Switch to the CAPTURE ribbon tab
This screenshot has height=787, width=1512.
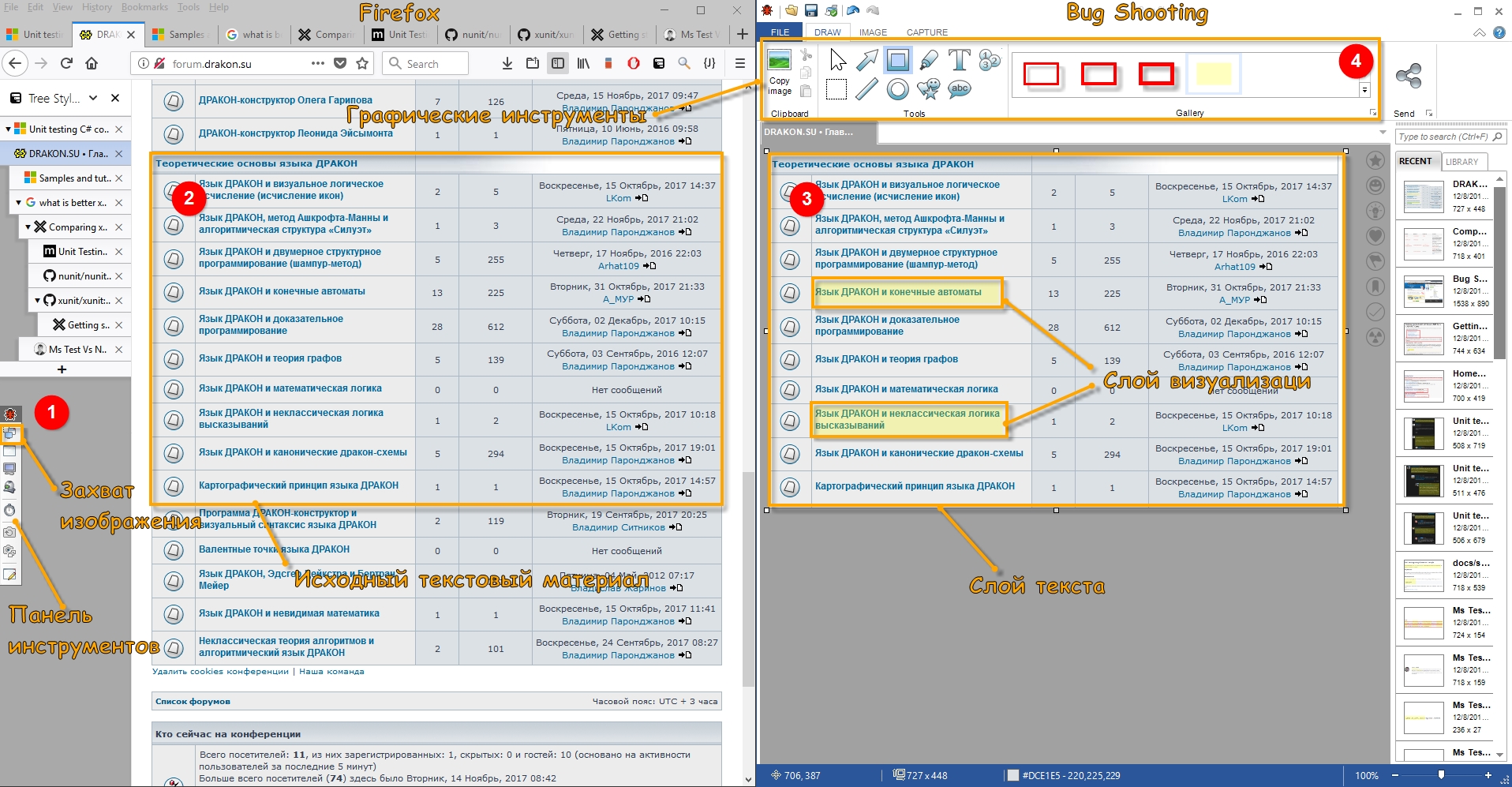926,32
